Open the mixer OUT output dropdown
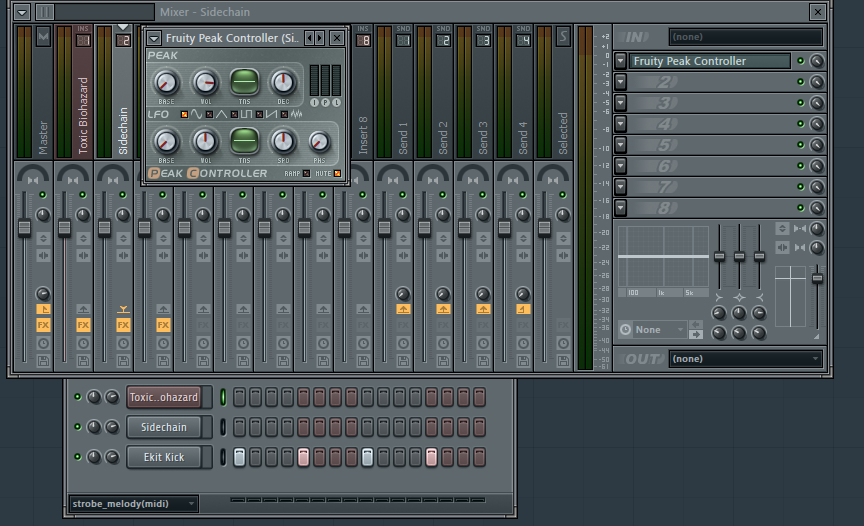The width and height of the screenshot is (864, 526). pyautogui.click(x=746, y=359)
